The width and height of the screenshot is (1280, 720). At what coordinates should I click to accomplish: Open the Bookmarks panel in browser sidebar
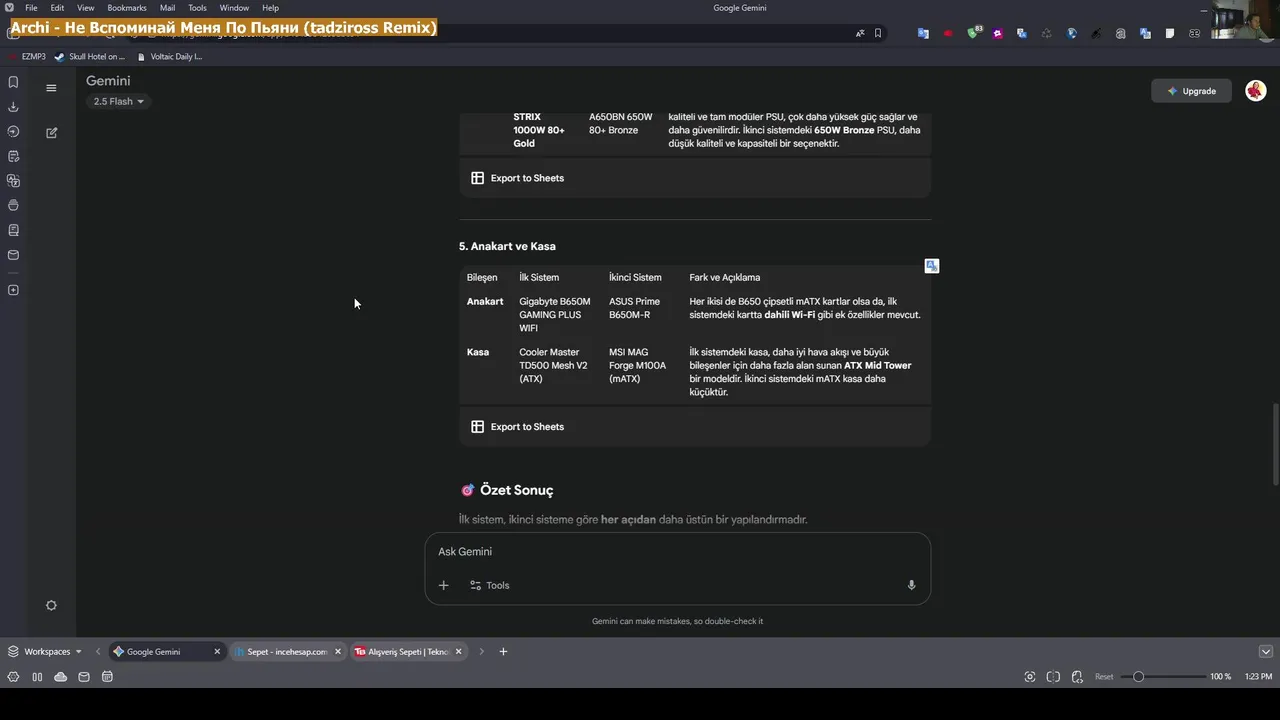(13, 82)
